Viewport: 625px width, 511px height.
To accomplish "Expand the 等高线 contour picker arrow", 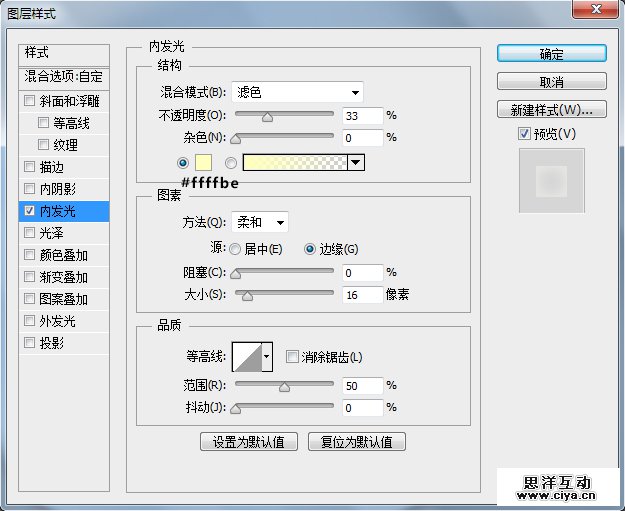I will click(267, 356).
